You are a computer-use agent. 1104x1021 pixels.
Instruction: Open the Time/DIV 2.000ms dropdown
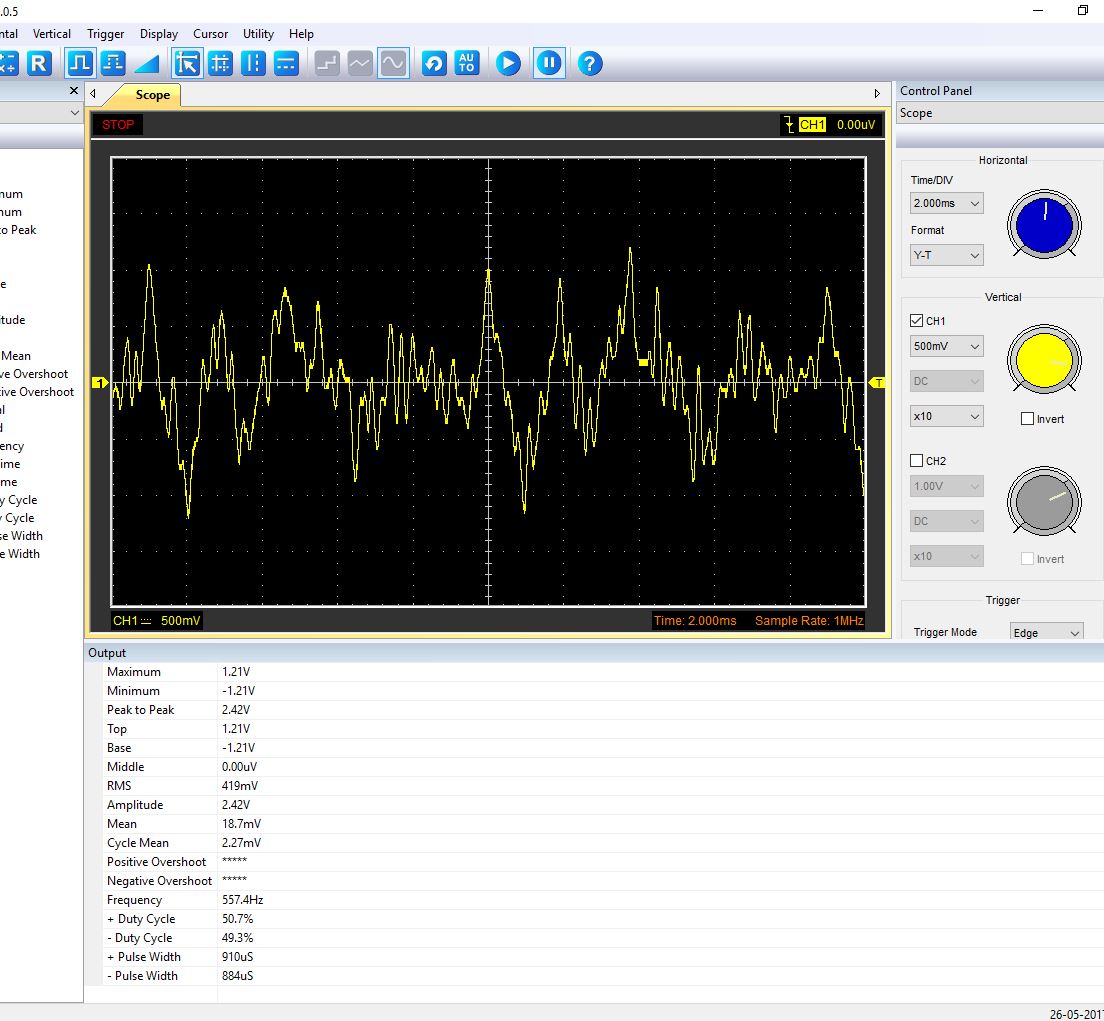946,203
